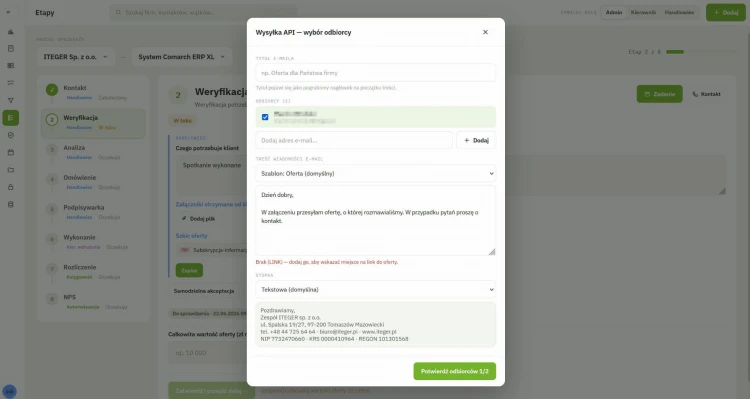Image resolution: width=750 pixels, height=399 pixels.
Task: Click the offer value field 'np. 10 000'
Action: point(208,353)
